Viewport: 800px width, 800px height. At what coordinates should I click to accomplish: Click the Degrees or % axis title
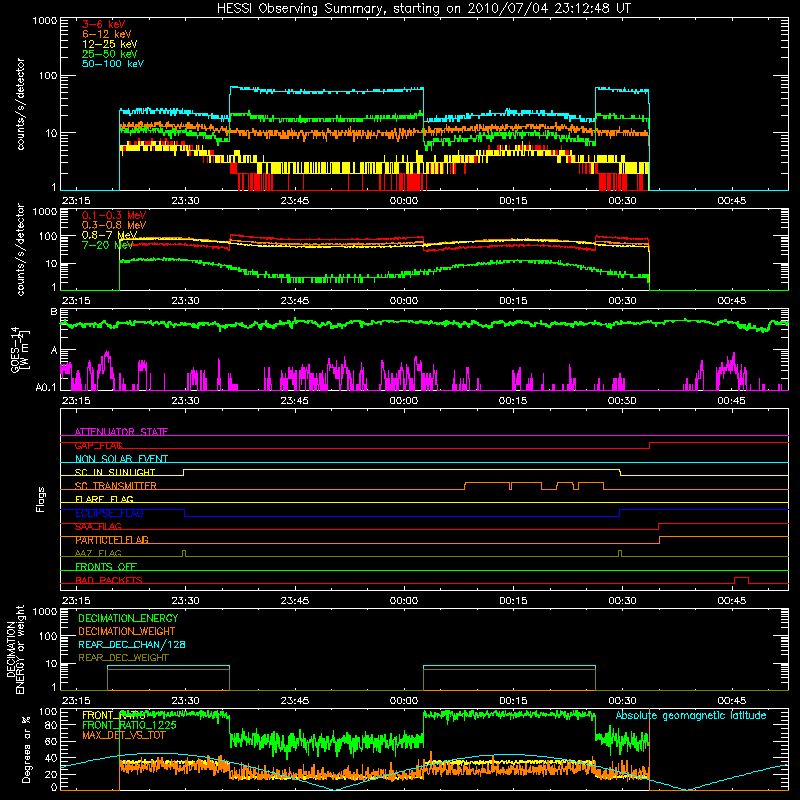pyautogui.click(x=26, y=749)
